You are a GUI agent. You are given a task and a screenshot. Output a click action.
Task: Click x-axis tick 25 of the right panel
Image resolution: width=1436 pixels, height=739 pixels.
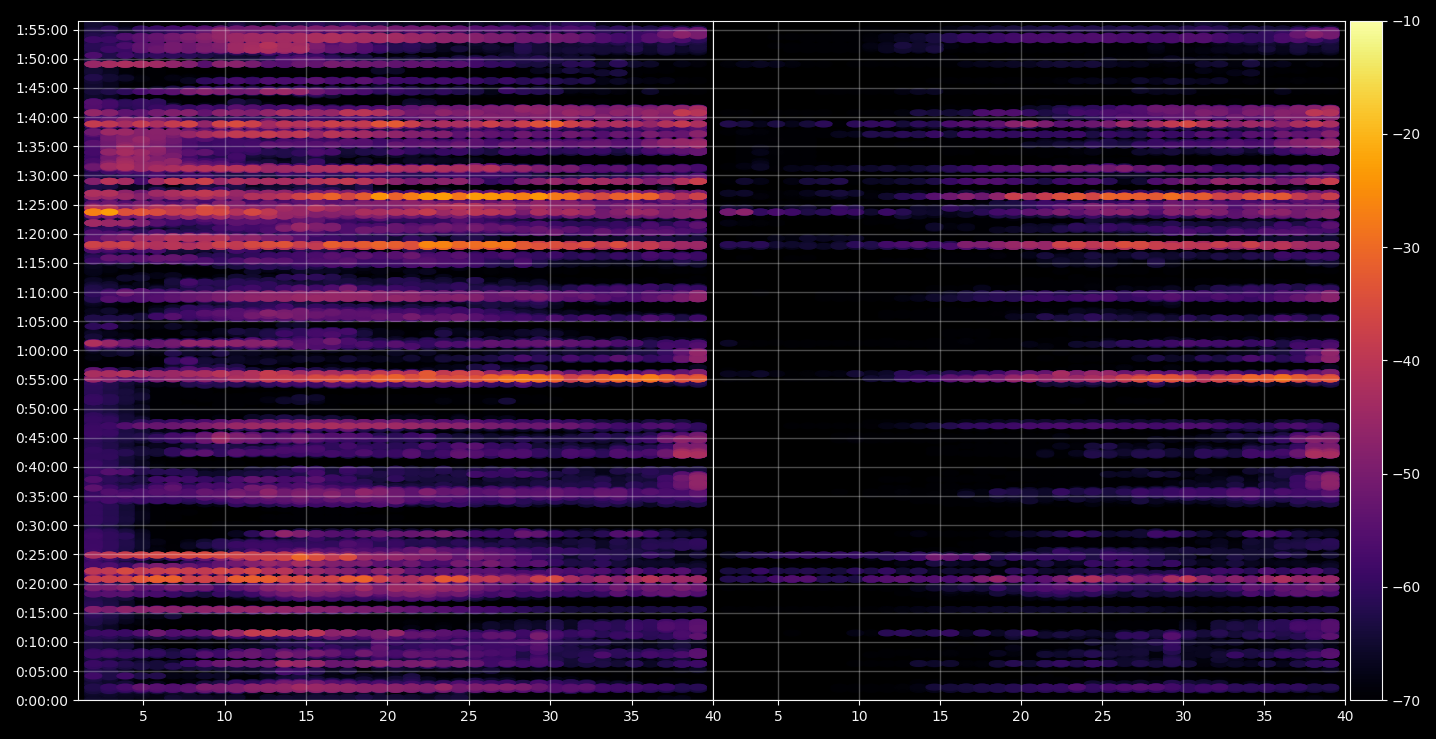tap(1102, 716)
